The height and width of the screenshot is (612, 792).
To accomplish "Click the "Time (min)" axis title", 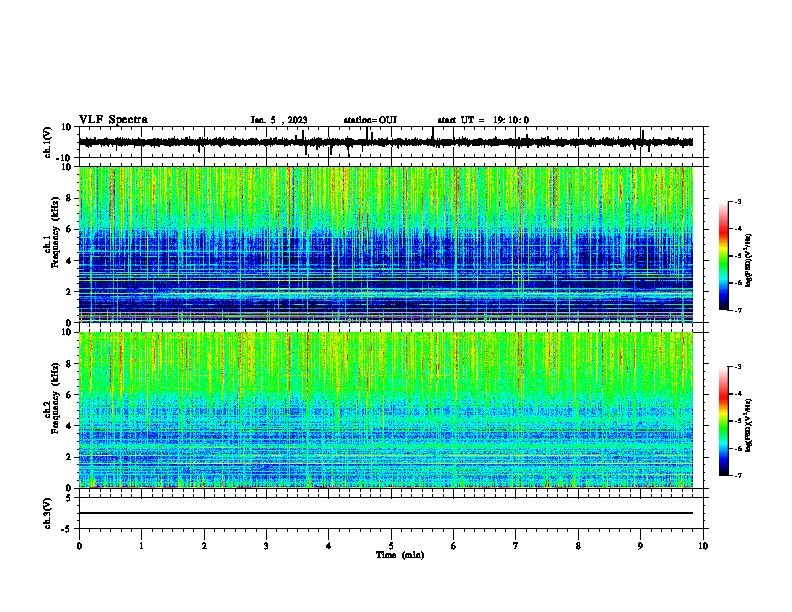I will point(400,555).
